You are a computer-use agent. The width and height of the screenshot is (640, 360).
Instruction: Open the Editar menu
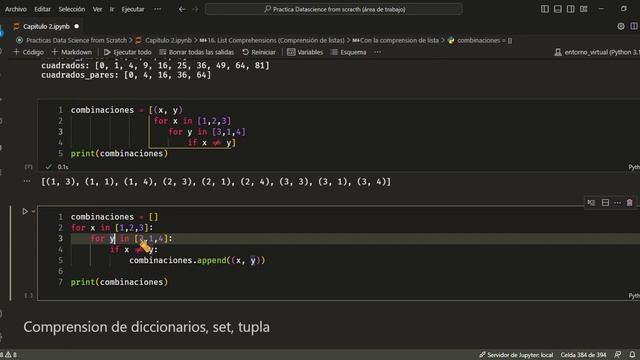tap(42, 9)
